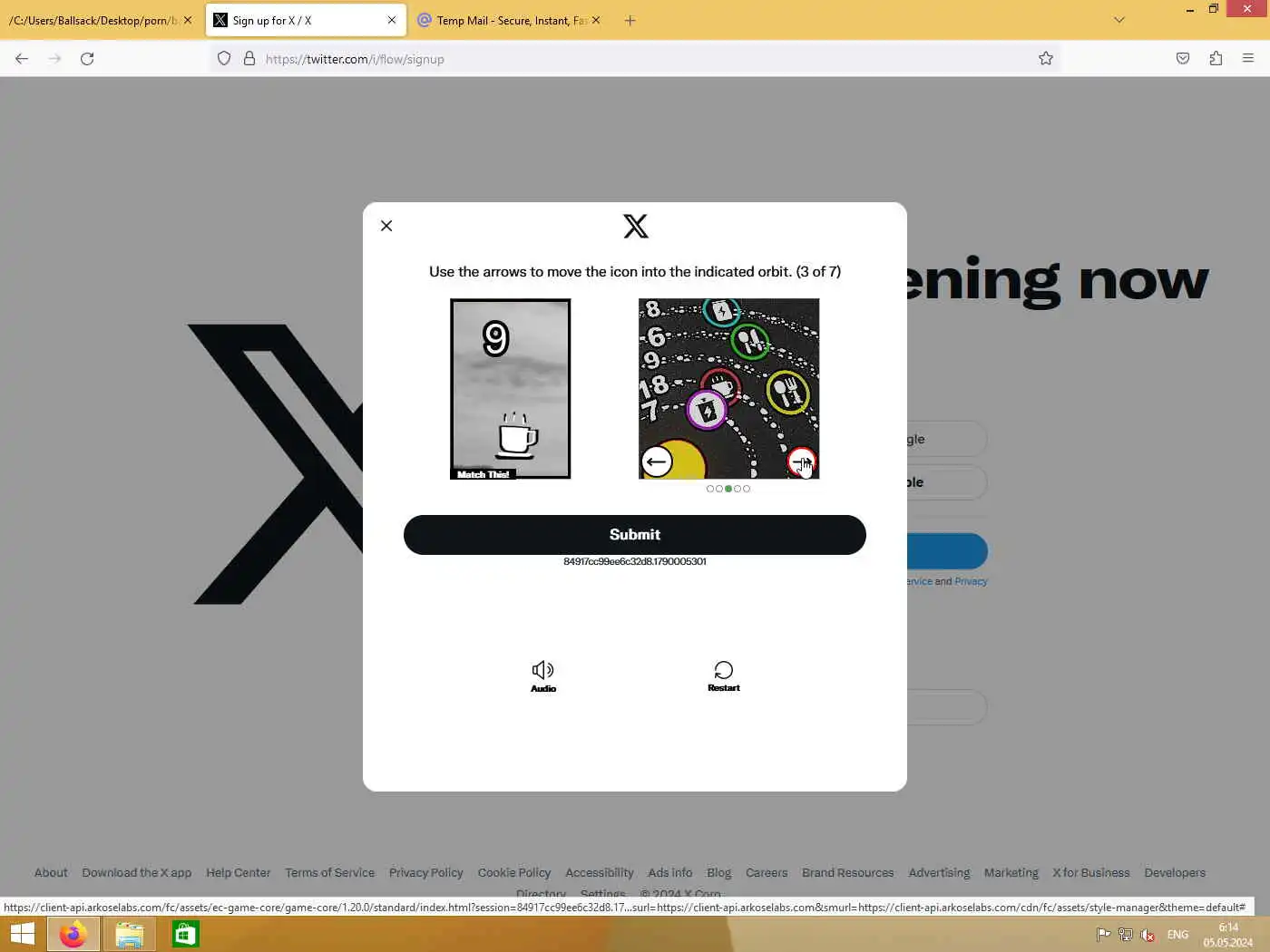
Task: Close the first local file tab
Action: [188, 20]
